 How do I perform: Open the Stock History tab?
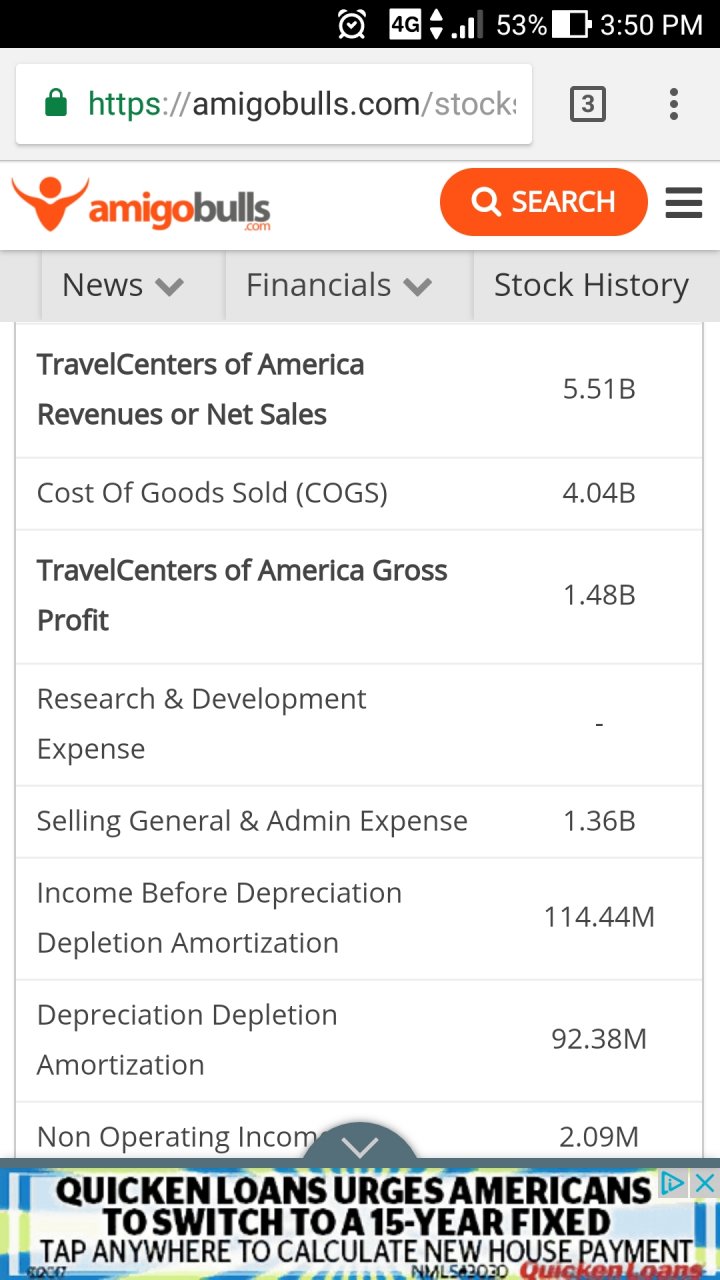pyautogui.click(x=591, y=286)
